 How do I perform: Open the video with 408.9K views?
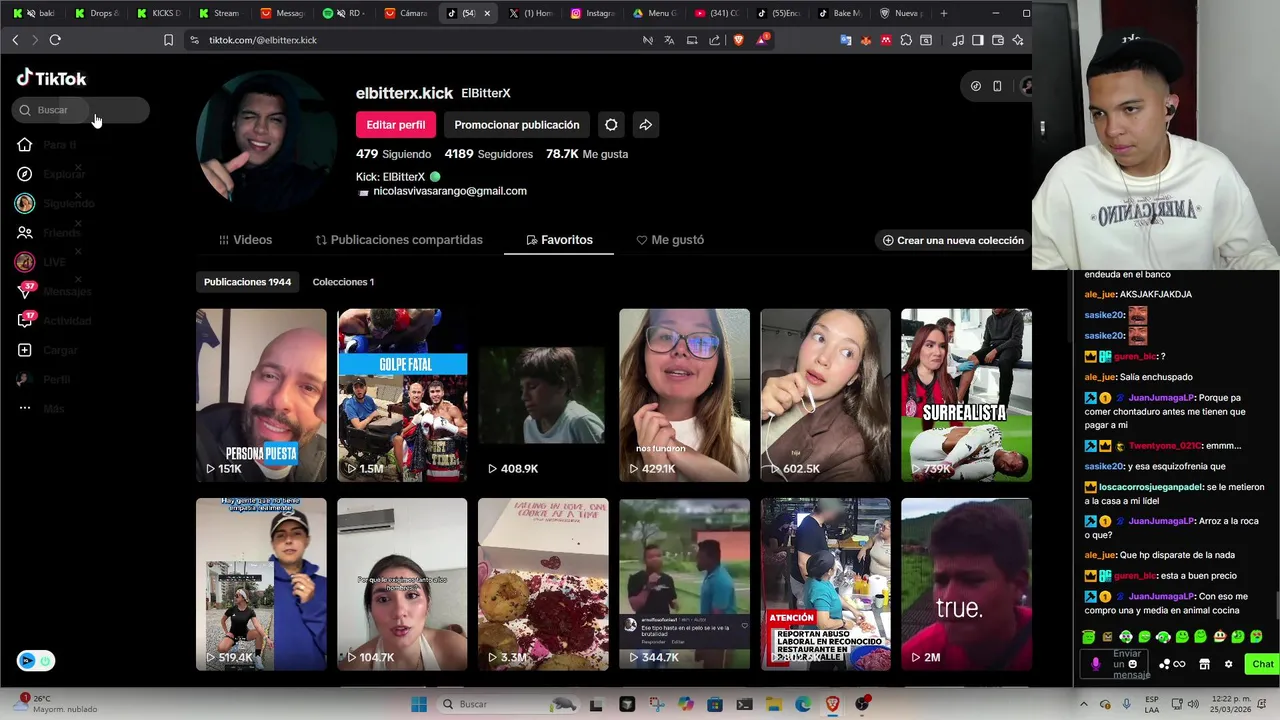click(543, 395)
